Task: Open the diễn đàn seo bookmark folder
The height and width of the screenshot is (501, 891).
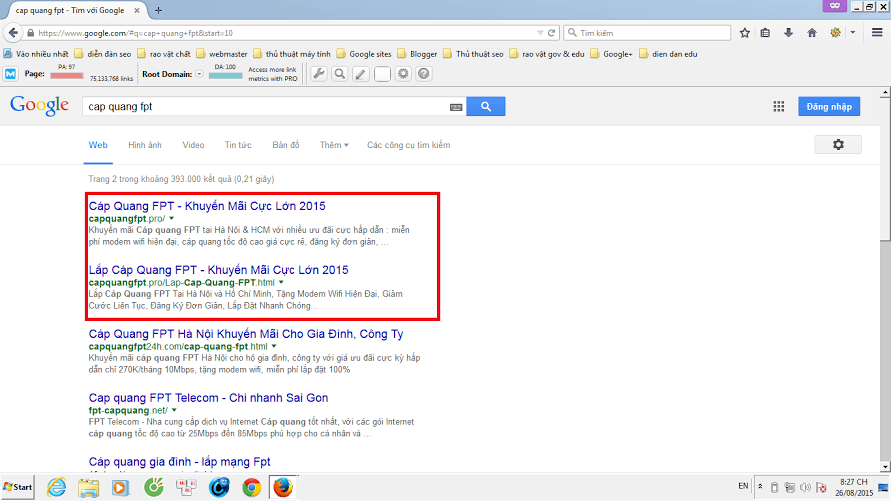Action: click(x=103, y=54)
